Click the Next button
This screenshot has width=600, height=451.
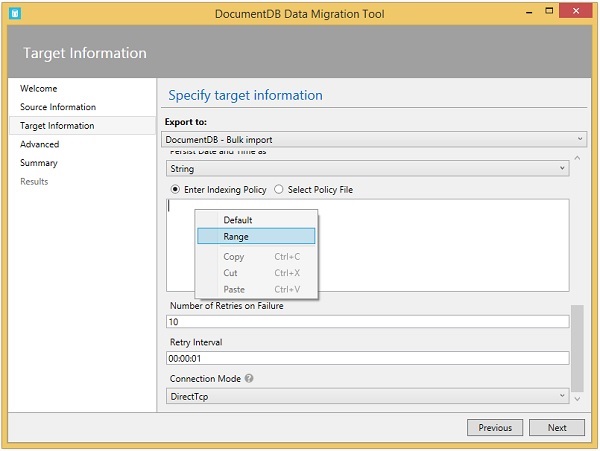tap(557, 427)
